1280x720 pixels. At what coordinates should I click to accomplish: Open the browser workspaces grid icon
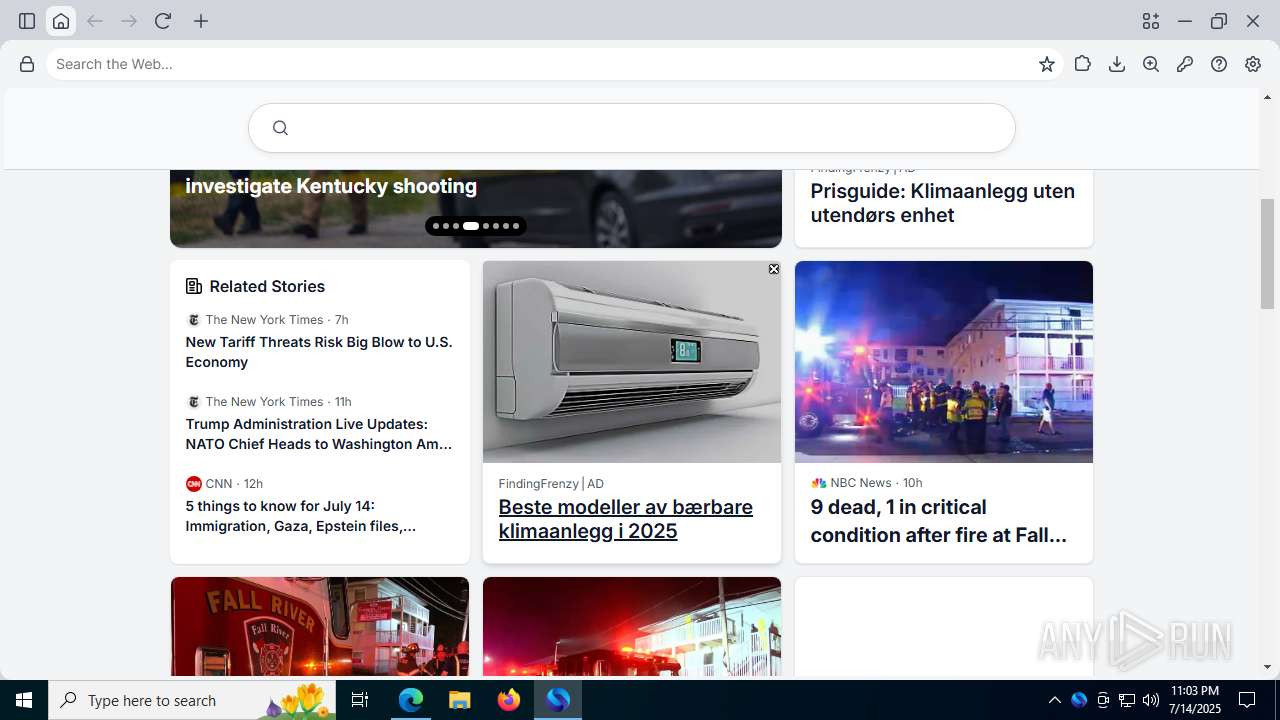pyautogui.click(x=1151, y=21)
